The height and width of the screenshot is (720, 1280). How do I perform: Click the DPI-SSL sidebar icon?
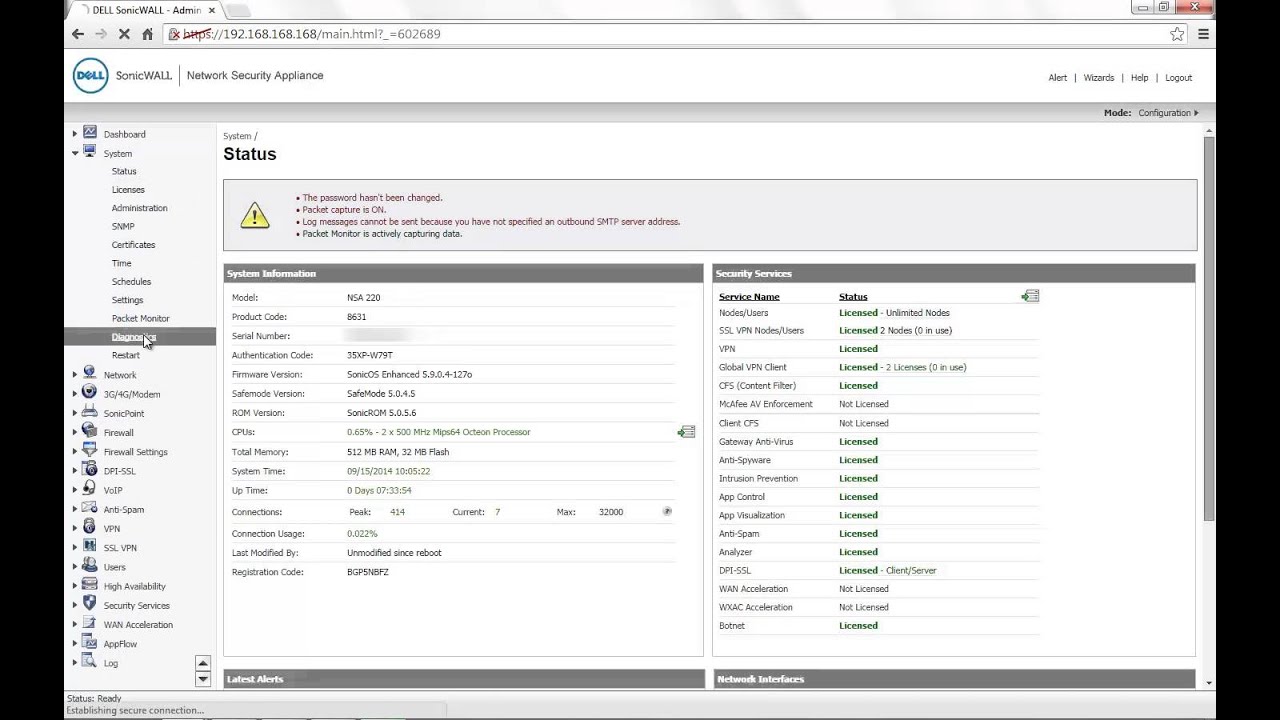(89, 470)
